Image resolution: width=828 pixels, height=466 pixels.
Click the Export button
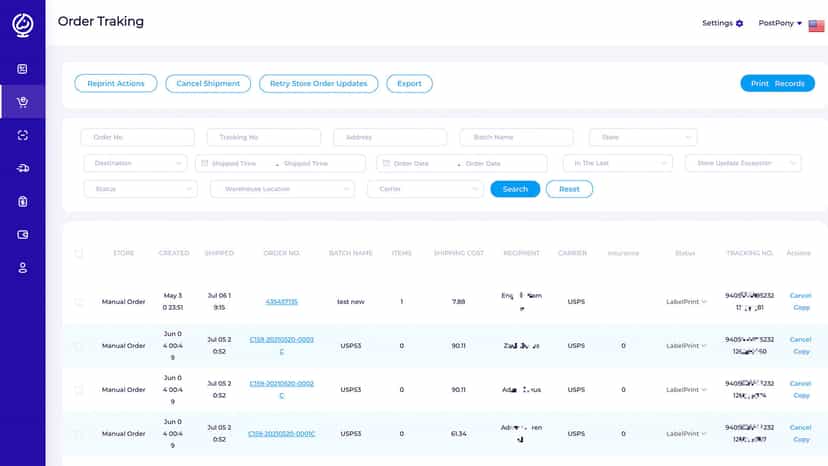[409, 83]
